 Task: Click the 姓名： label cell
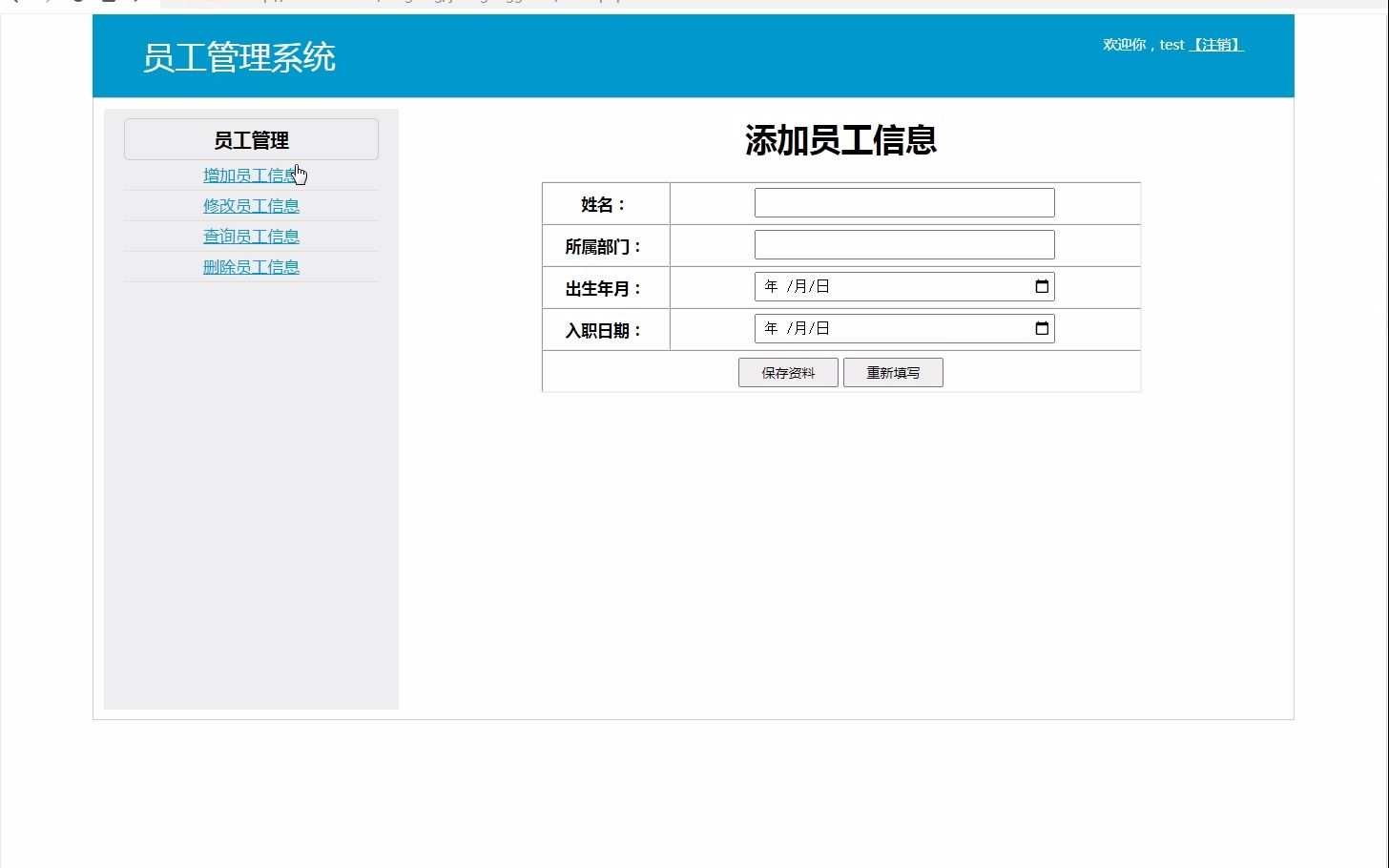point(606,203)
